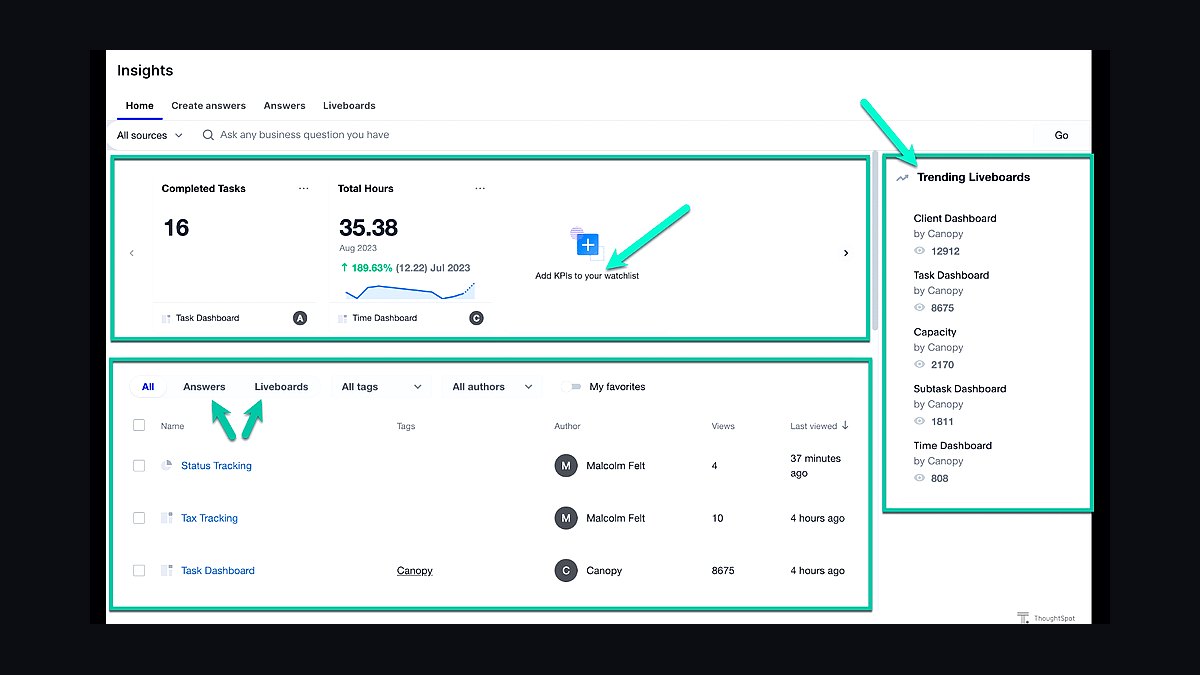Open Client Dashboard in Trending Liveboards
The image size is (1200, 675).
click(955, 218)
